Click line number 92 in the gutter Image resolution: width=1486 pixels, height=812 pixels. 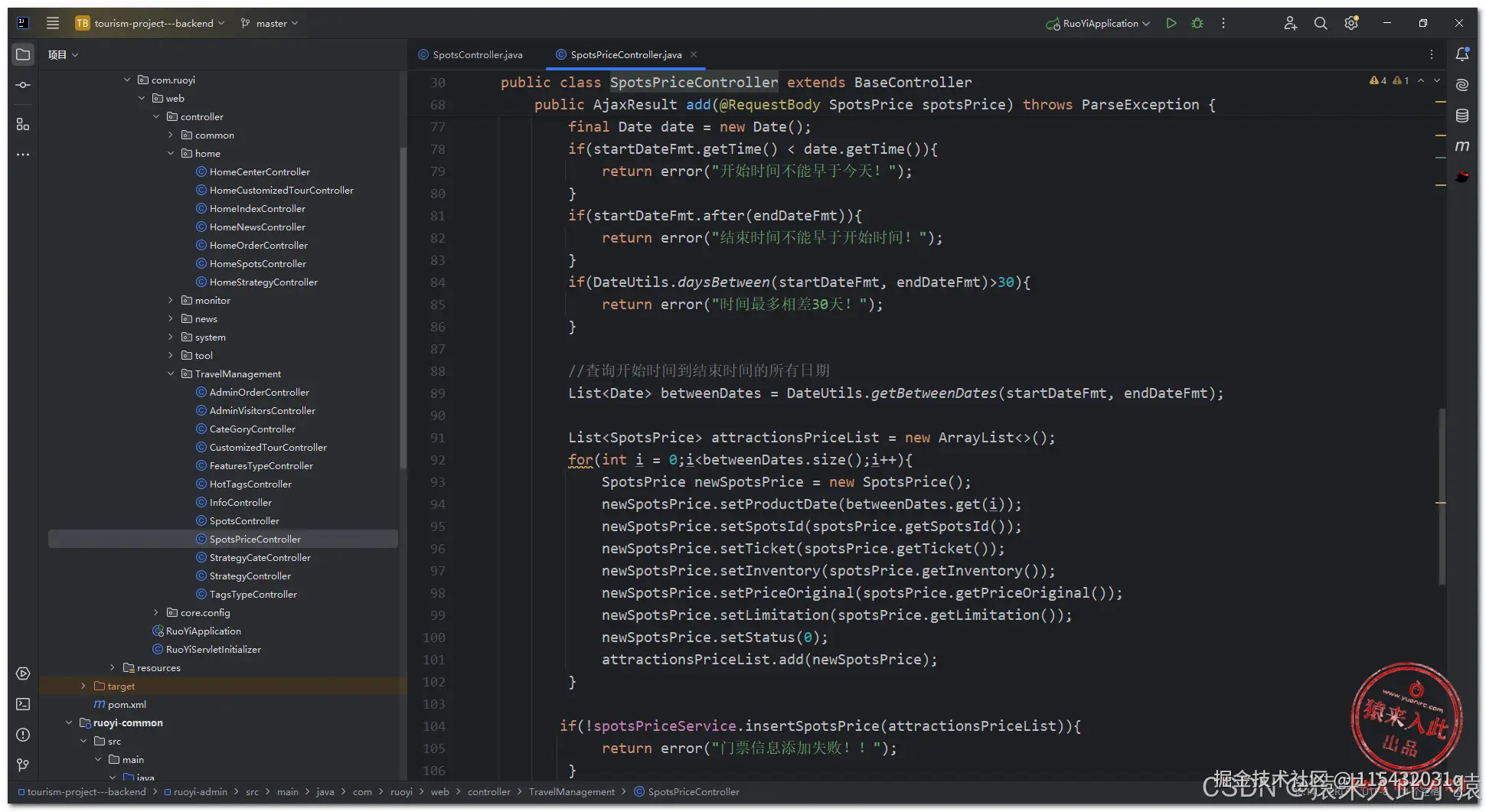coord(437,460)
